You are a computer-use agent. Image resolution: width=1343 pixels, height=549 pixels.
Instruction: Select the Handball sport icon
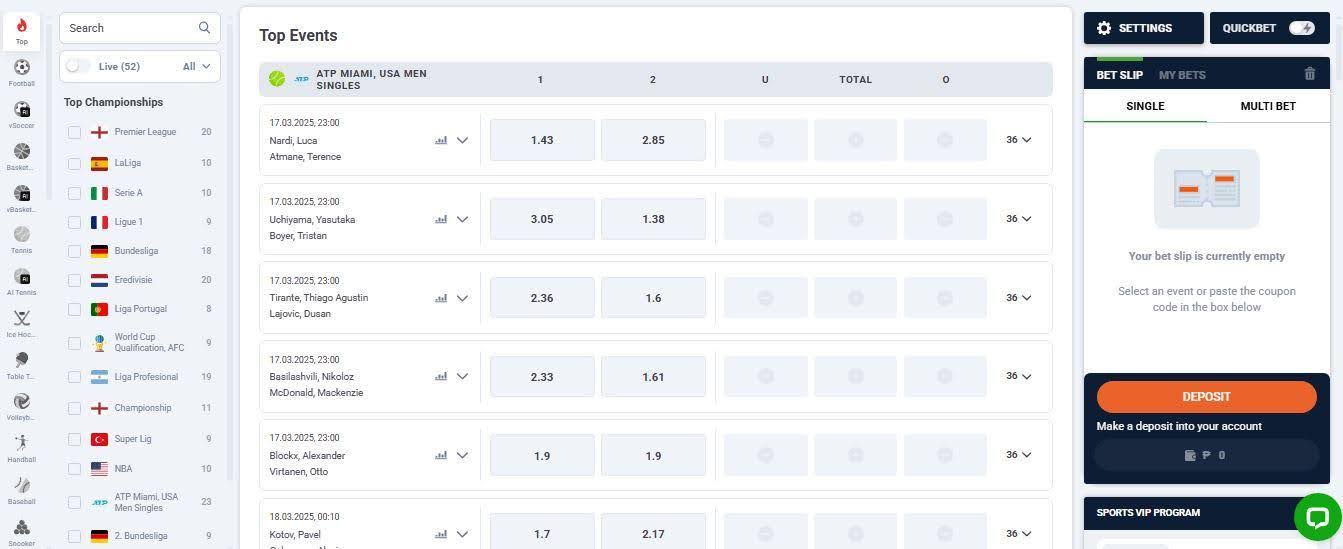coord(21,444)
